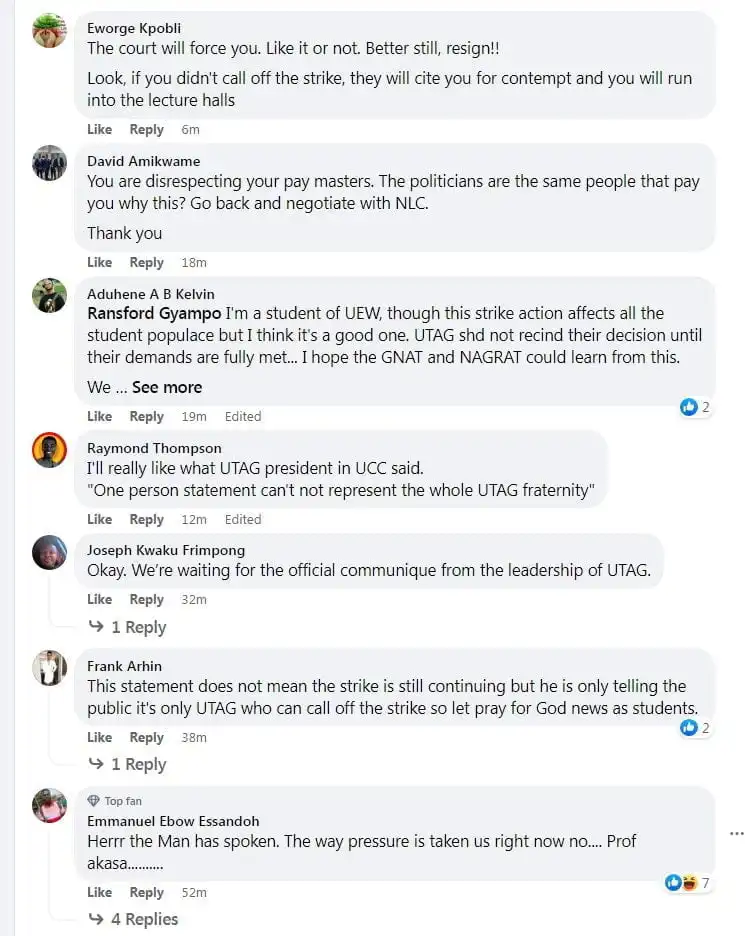Show reactions on Frank Arhin's comment

pos(694,728)
